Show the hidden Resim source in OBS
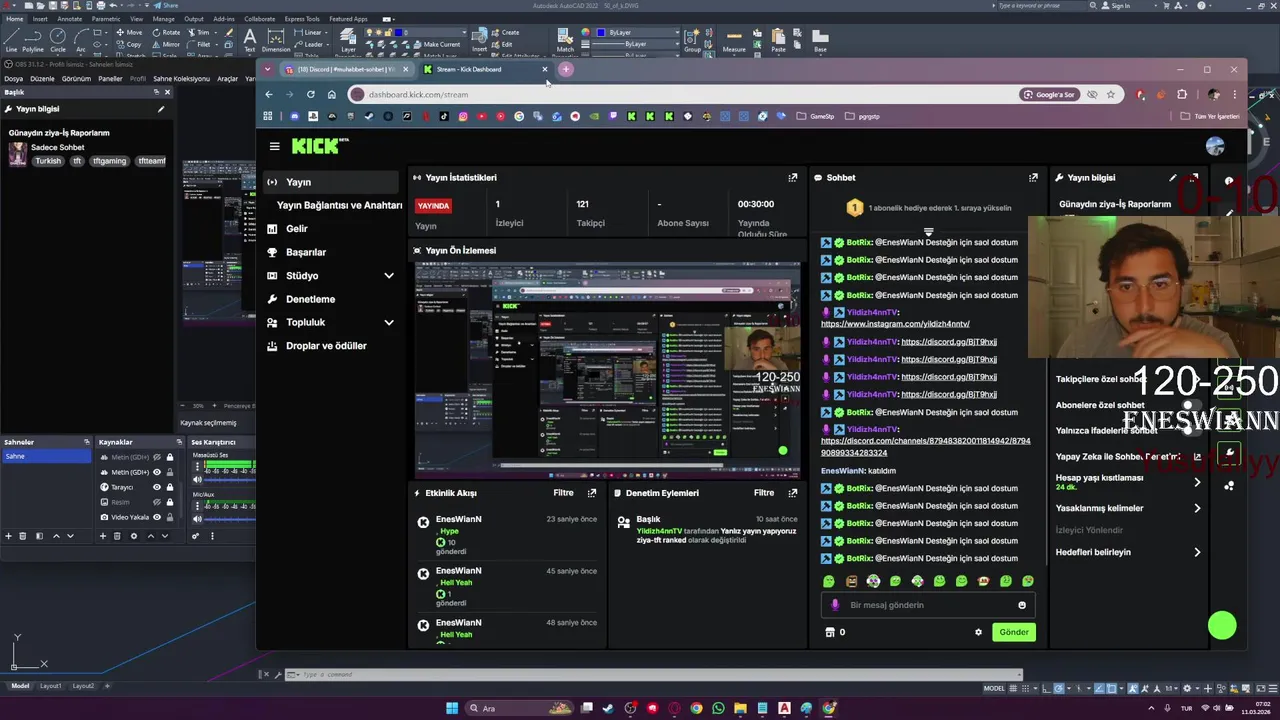The image size is (1280, 720). coord(157,502)
